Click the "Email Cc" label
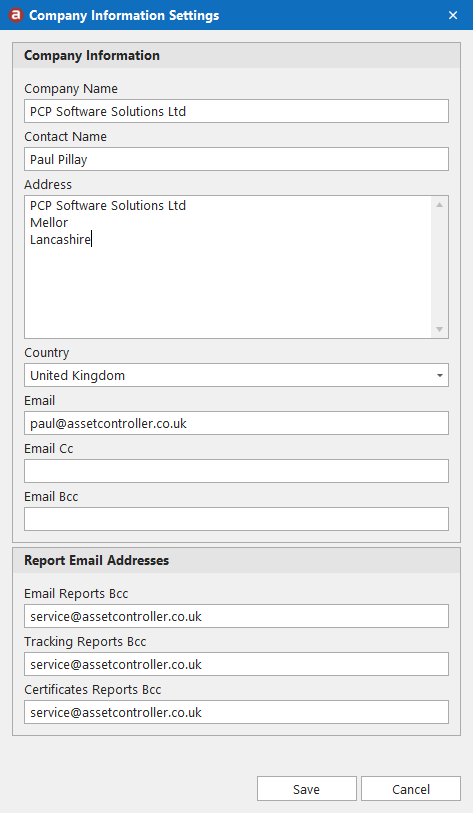This screenshot has height=813, width=473. click(x=49, y=448)
